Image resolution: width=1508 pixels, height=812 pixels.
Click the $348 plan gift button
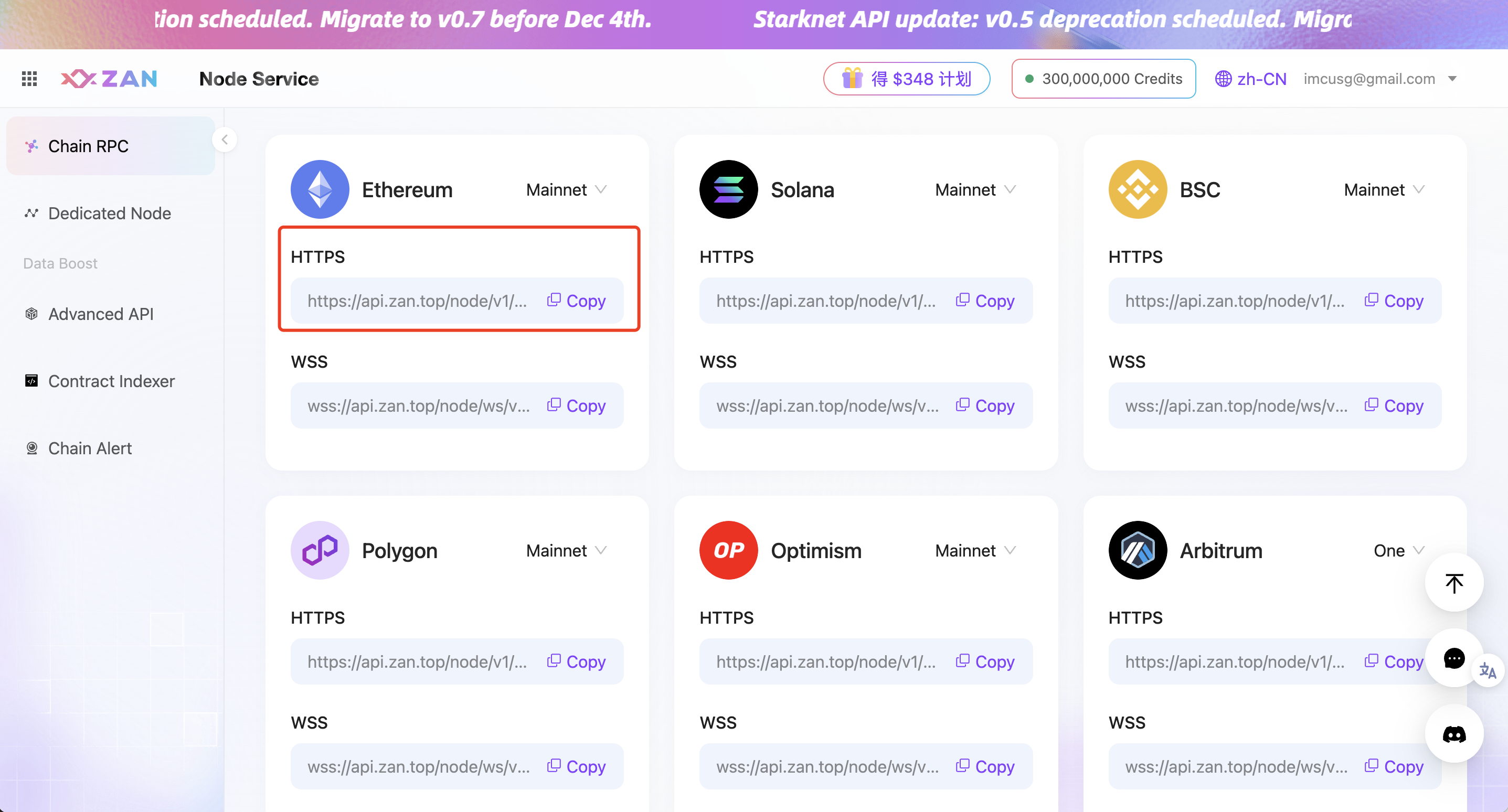click(906, 79)
